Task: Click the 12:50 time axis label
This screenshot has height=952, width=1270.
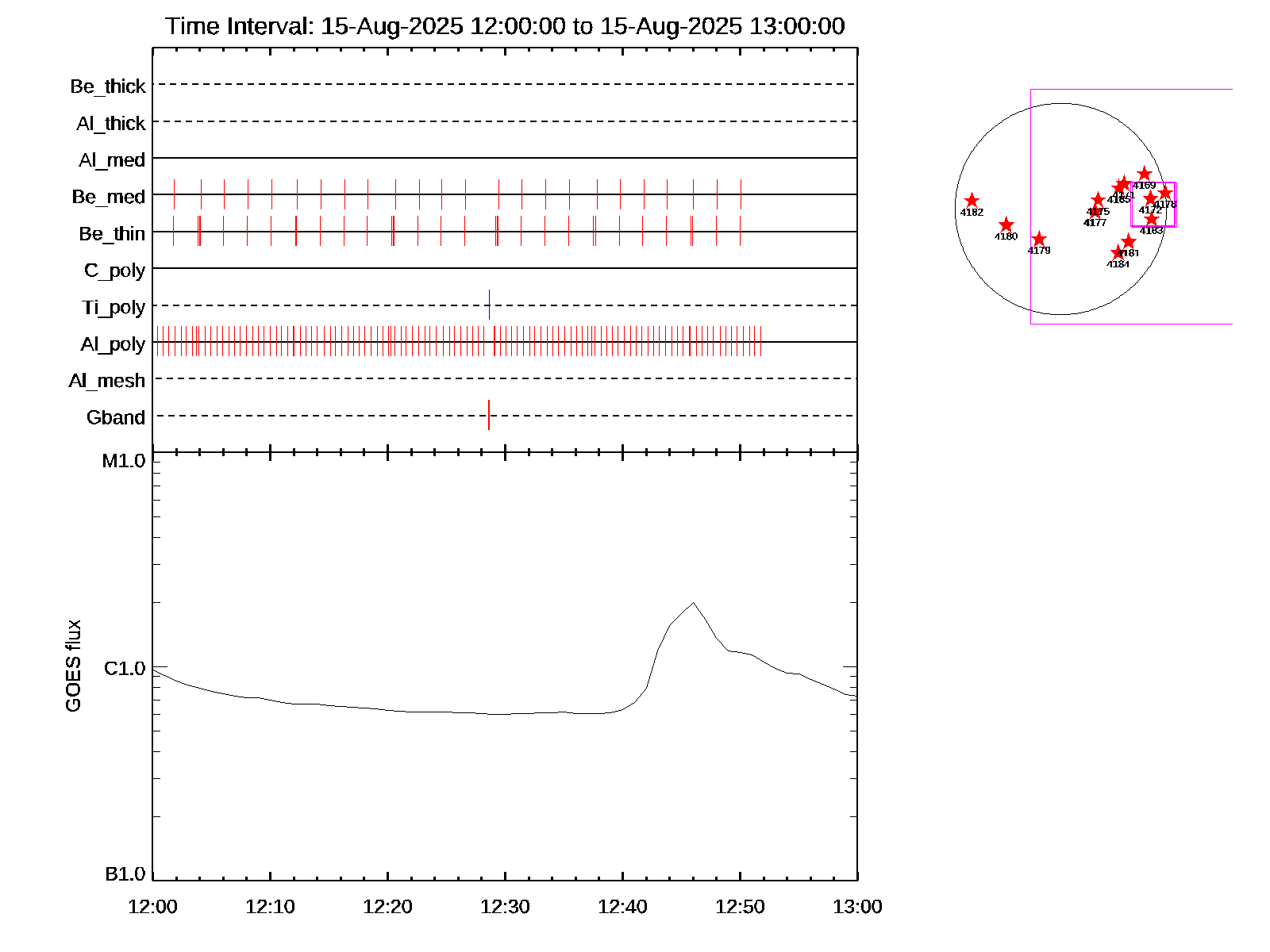Action: click(740, 907)
